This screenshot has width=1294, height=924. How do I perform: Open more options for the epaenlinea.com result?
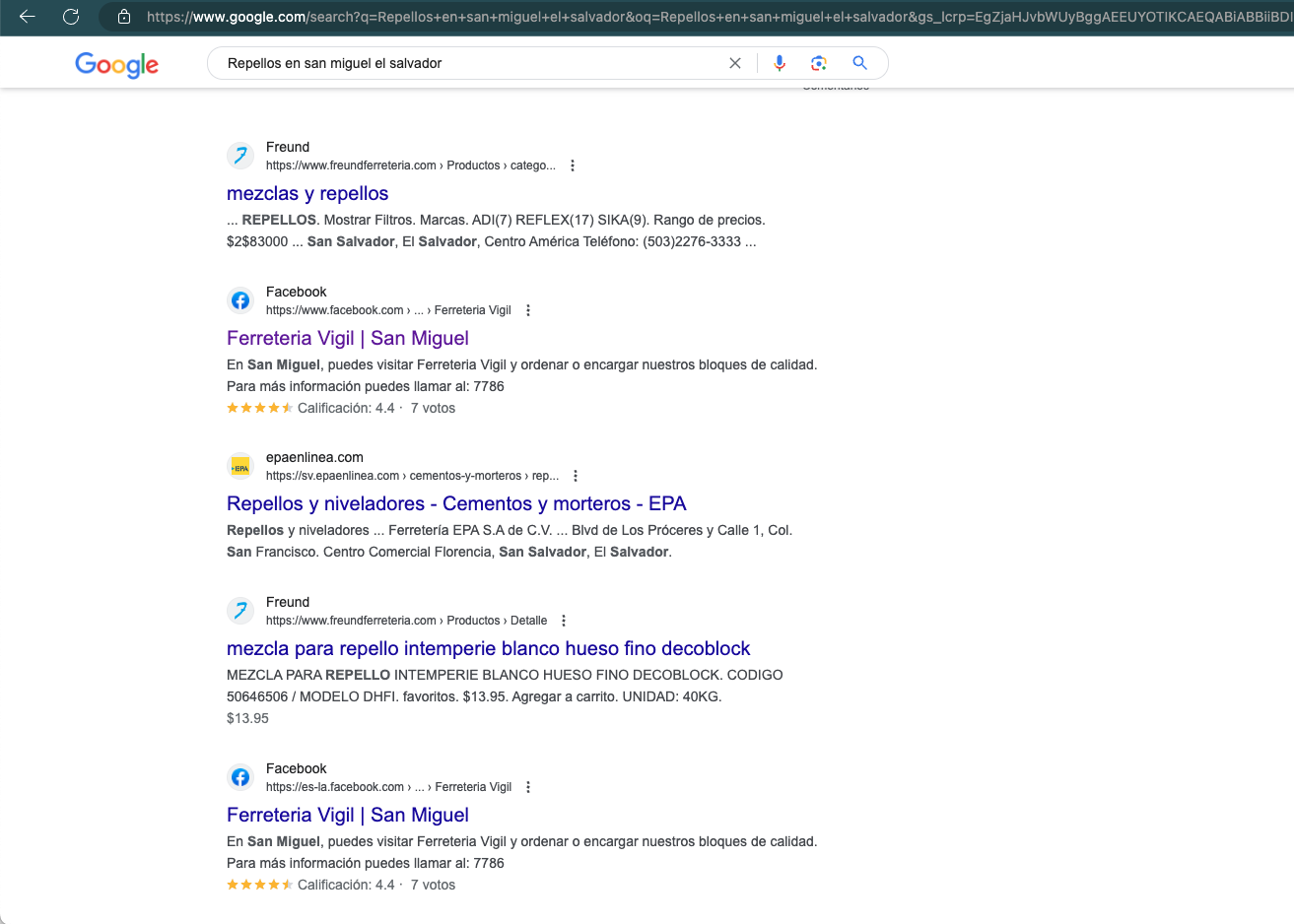pyautogui.click(x=576, y=476)
